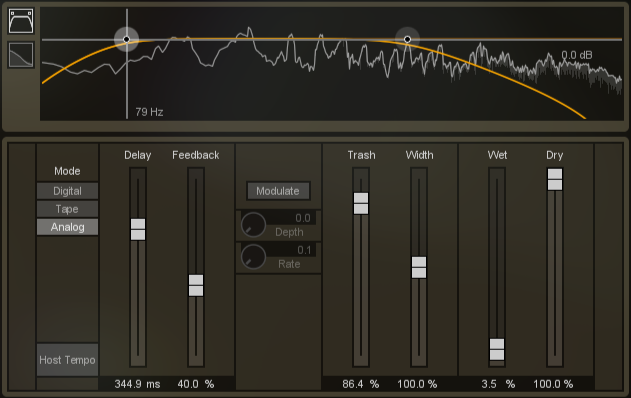Select the low-pass slope filter icon
The image size is (631, 398).
(21, 54)
